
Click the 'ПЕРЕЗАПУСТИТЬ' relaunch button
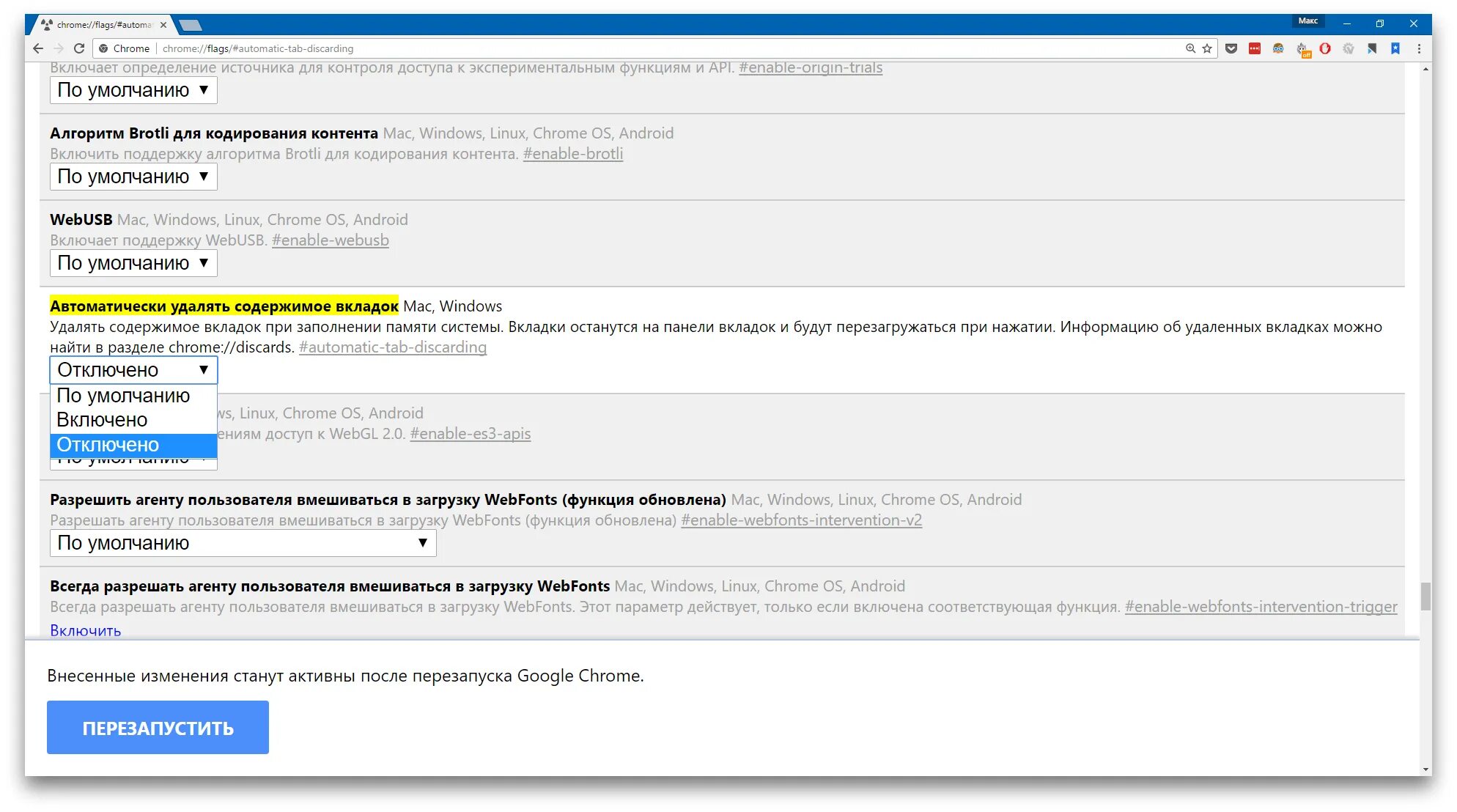click(x=158, y=728)
